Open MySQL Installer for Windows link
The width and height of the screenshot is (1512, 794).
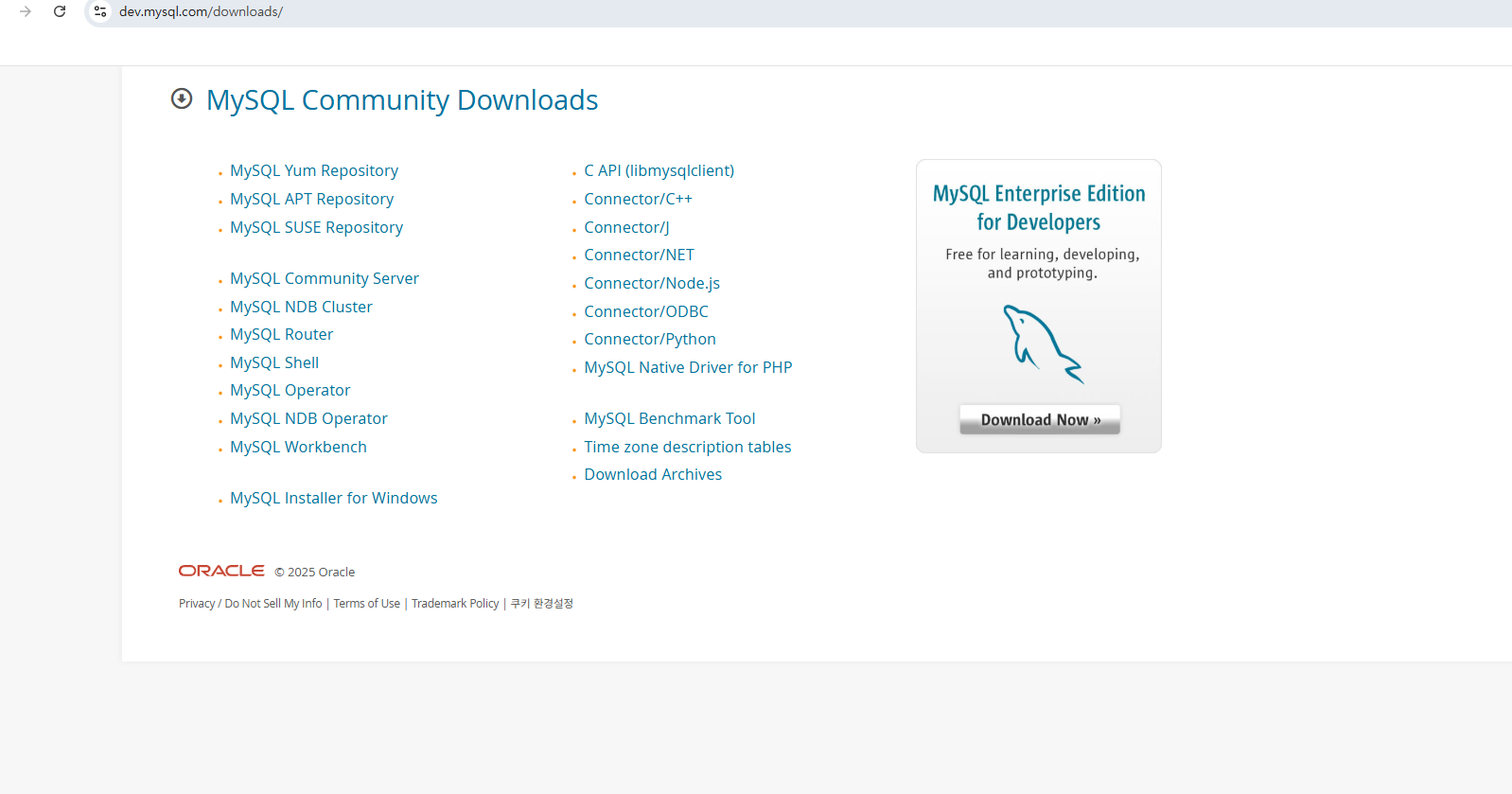click(333, 498)
